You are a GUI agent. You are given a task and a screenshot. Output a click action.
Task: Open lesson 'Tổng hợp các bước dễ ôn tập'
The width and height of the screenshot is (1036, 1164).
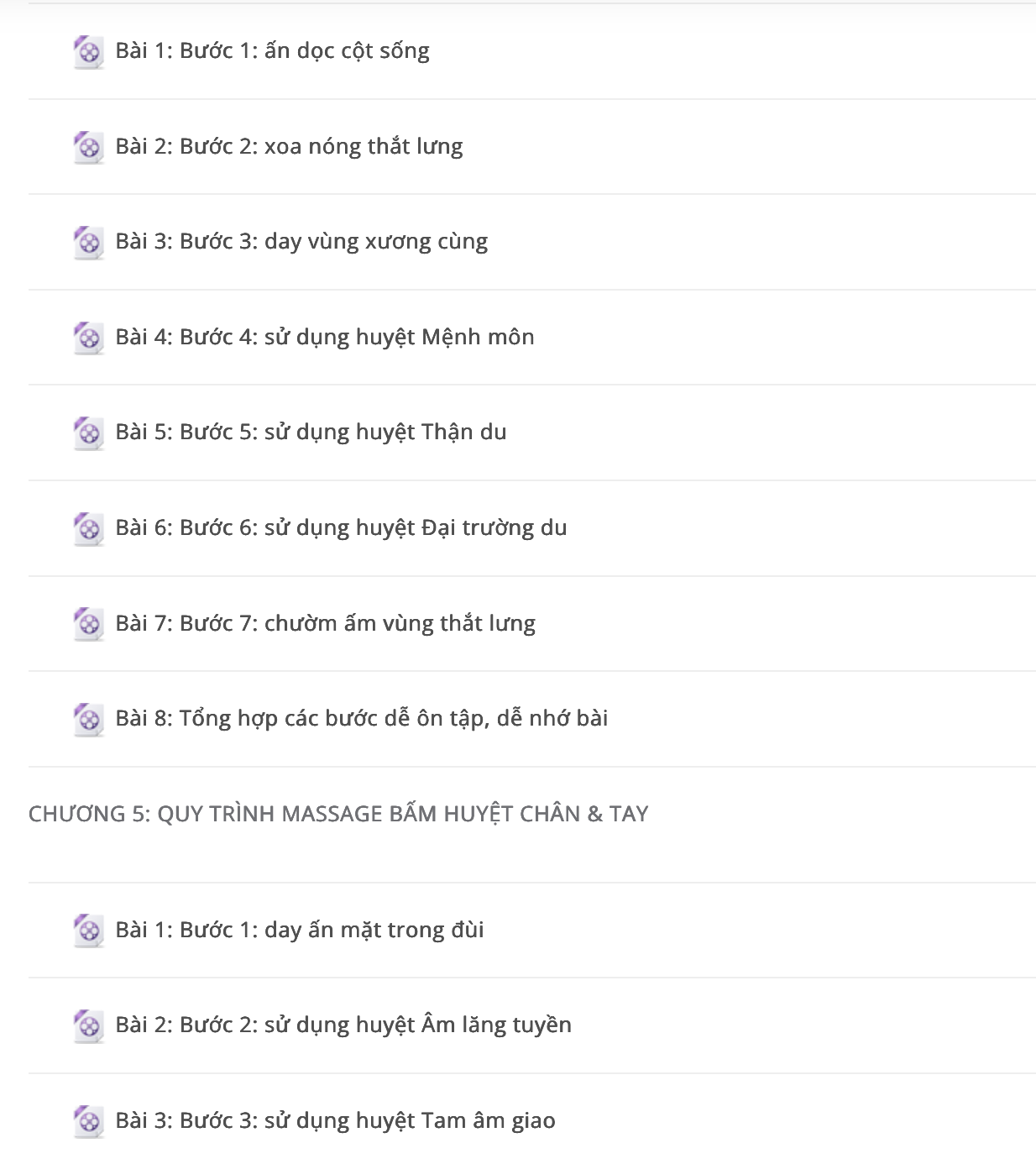tap(361, 719)
